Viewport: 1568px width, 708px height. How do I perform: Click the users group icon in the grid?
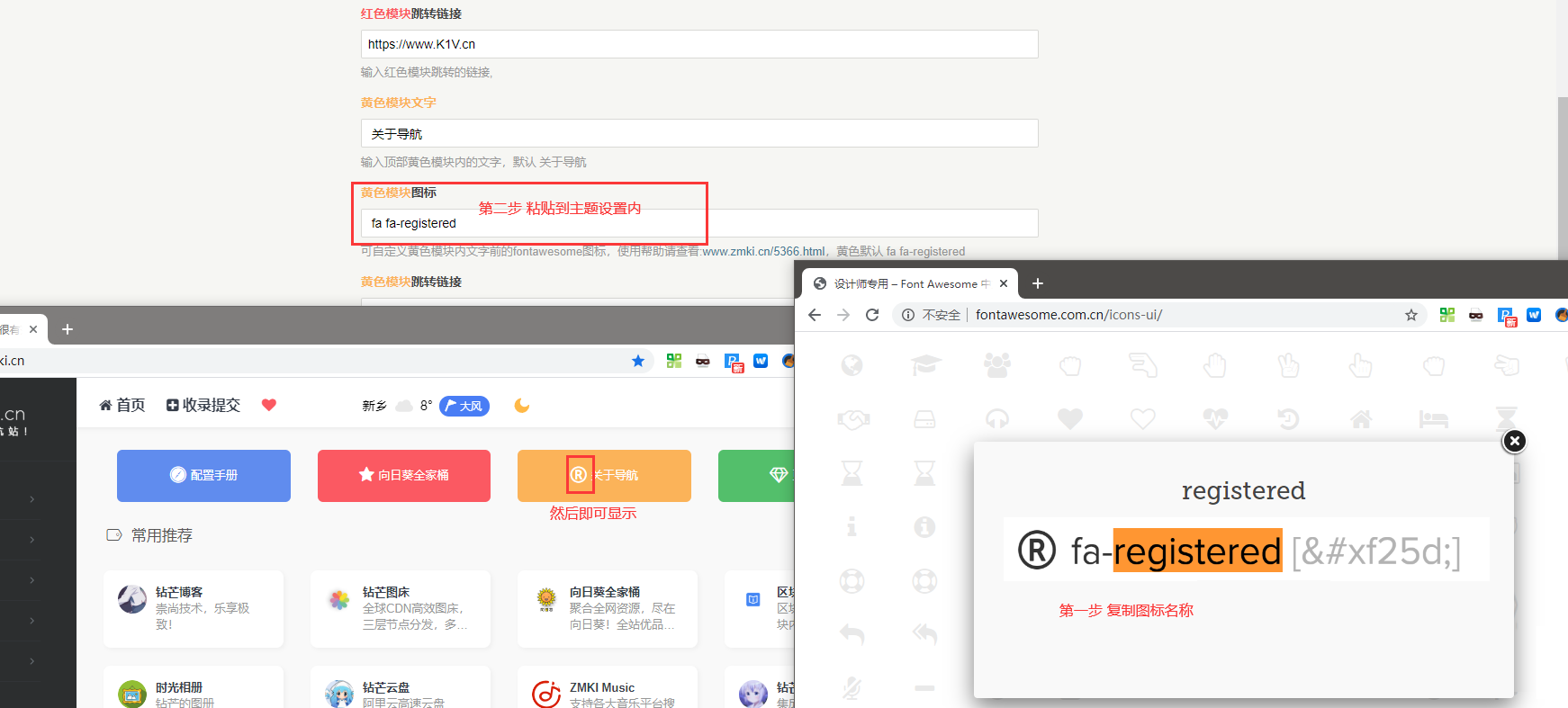coord(996,364)
